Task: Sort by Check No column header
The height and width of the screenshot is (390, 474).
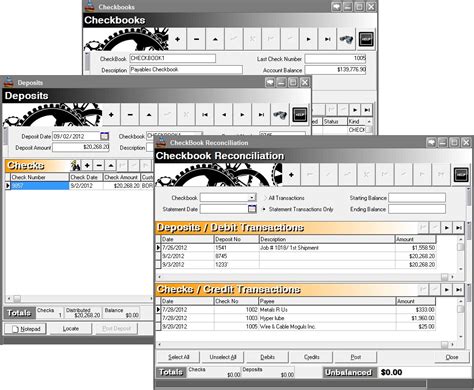Action: click(x=237, y=301)
